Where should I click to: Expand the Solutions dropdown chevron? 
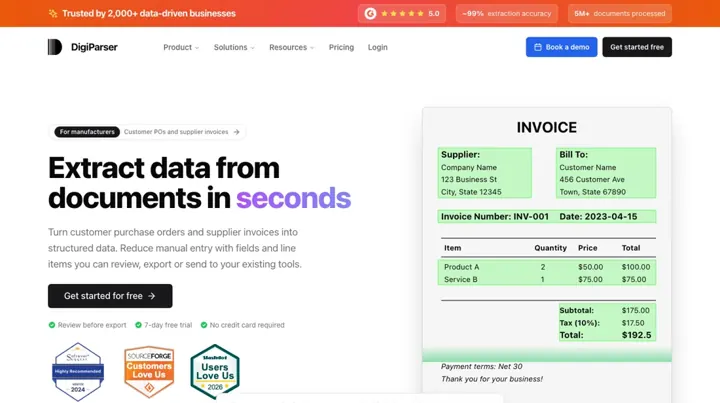point(253,48)
